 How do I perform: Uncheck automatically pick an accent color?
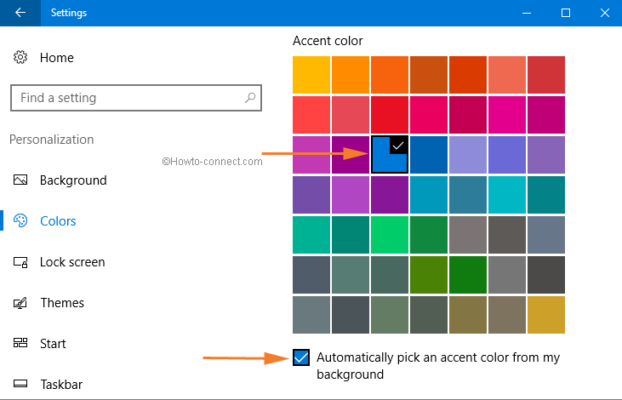click(x=301, y=357)
